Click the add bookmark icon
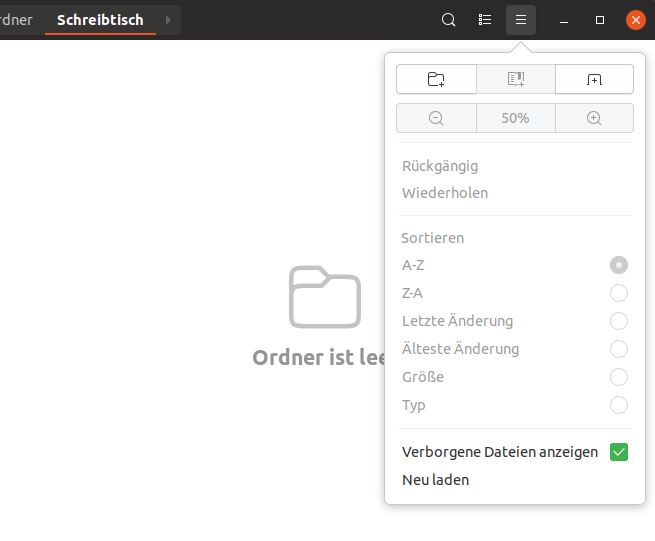This screenshot has height=541, width=655. (x=515, y=79)
